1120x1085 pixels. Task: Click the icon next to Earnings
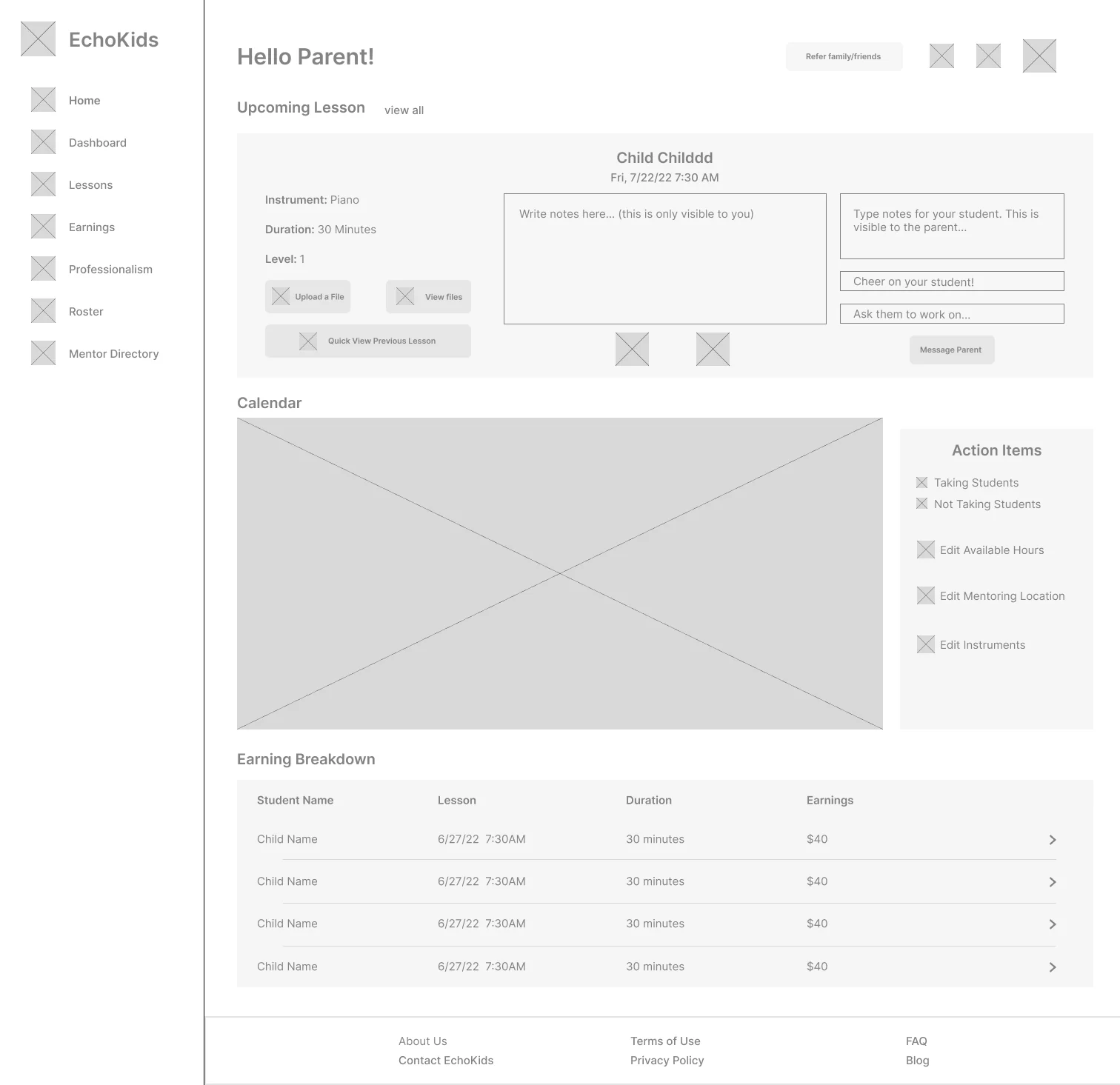pyautogui.click(x=43, y=227)
